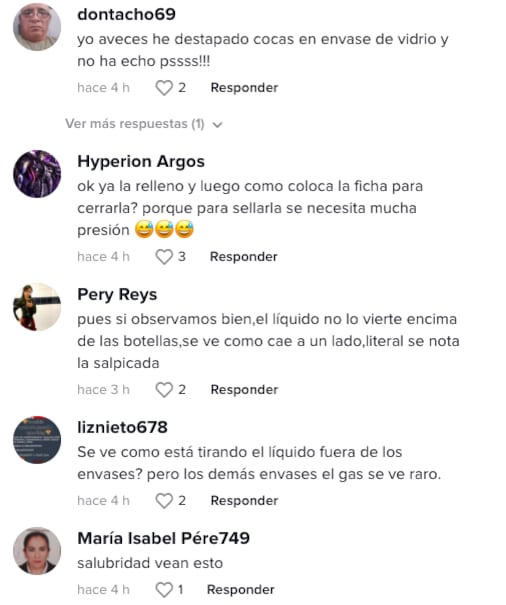View María Isabel Pére749 profile photo
This screenshot has width=506, height=605.
coord(37,551)
